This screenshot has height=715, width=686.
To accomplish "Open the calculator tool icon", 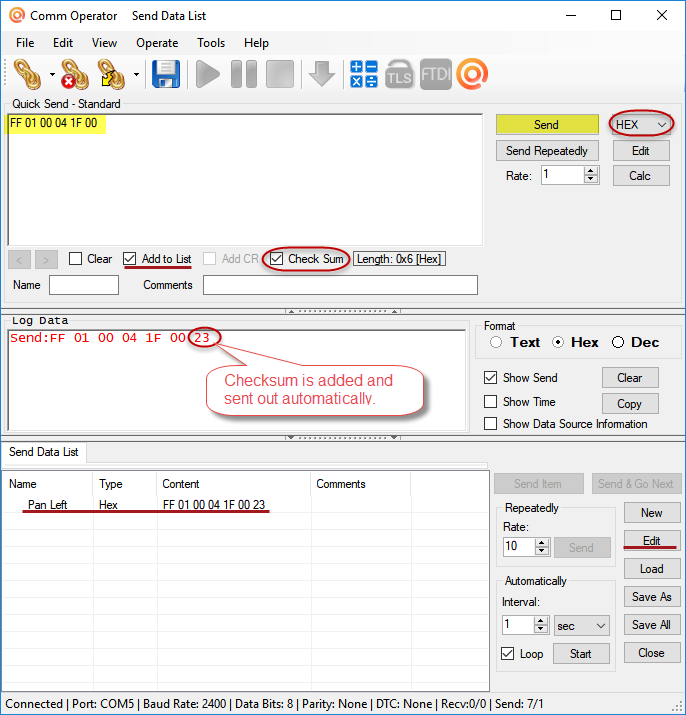I will (364, 74).
